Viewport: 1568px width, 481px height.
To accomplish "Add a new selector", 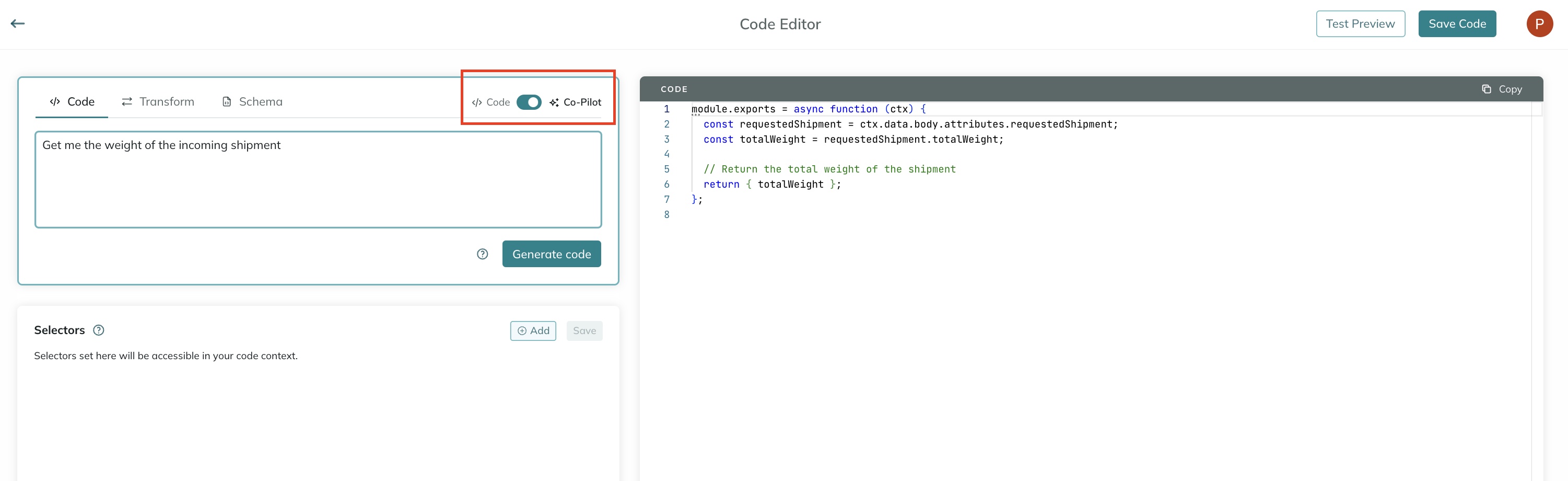I will coord(533,331).
